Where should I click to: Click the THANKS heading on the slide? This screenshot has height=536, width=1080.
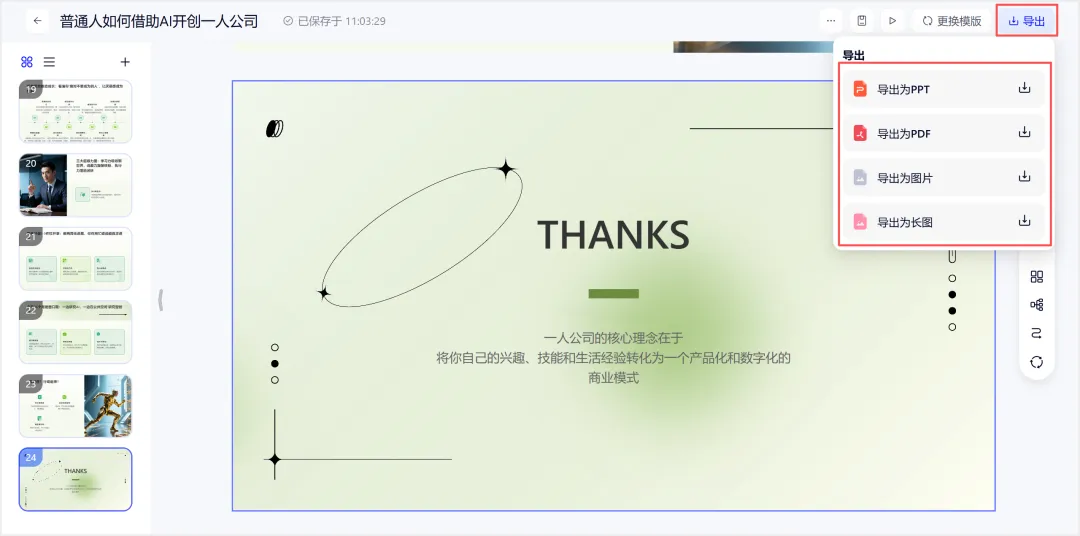coord(613,235)
